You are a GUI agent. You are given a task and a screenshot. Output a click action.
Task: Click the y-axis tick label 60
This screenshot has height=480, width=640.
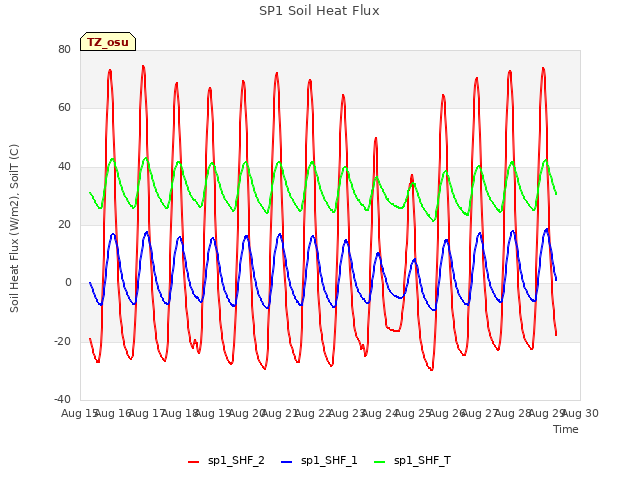pyautogui.click(x=64, y=108)
